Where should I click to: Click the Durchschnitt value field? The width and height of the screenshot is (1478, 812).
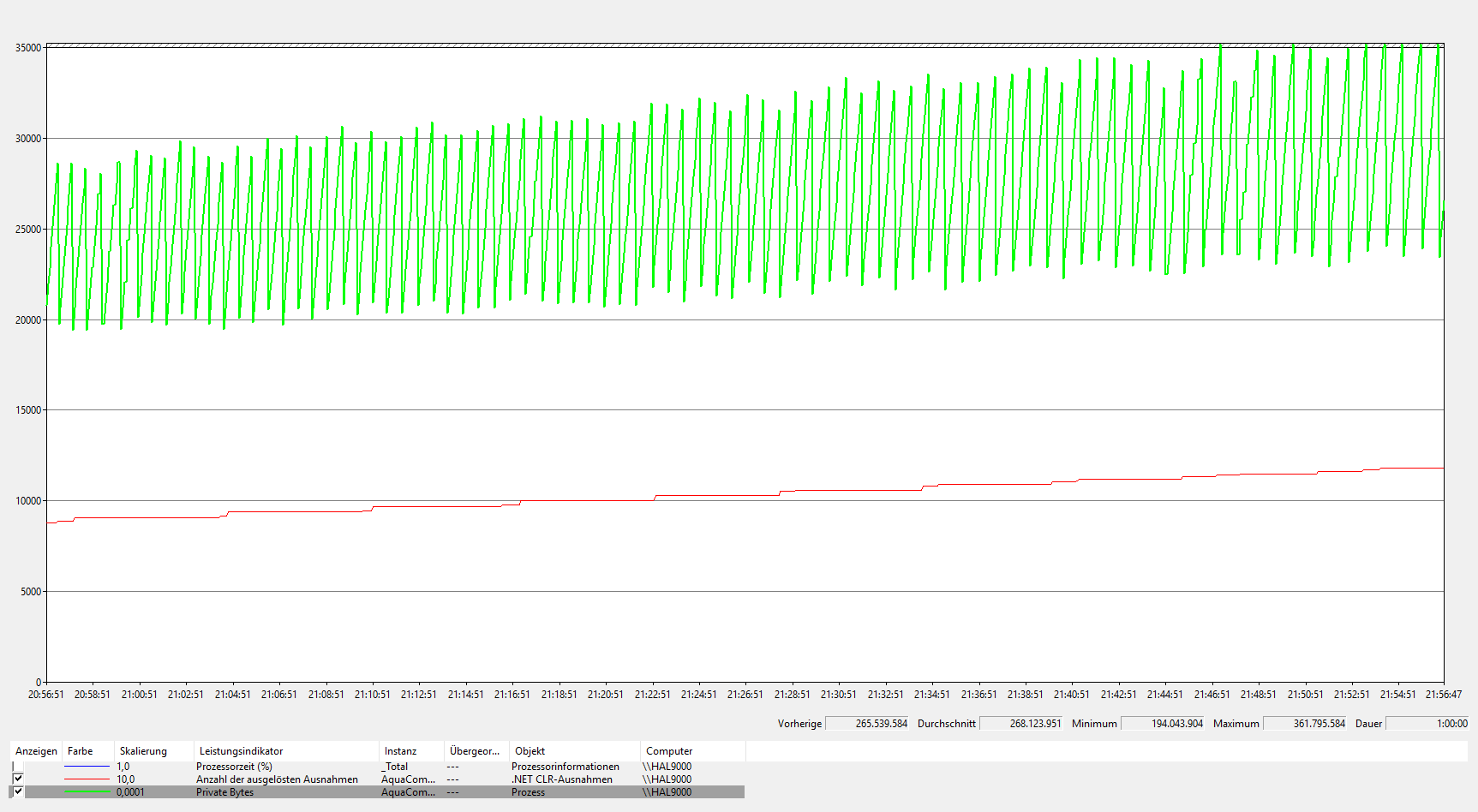pos(1021,724)
